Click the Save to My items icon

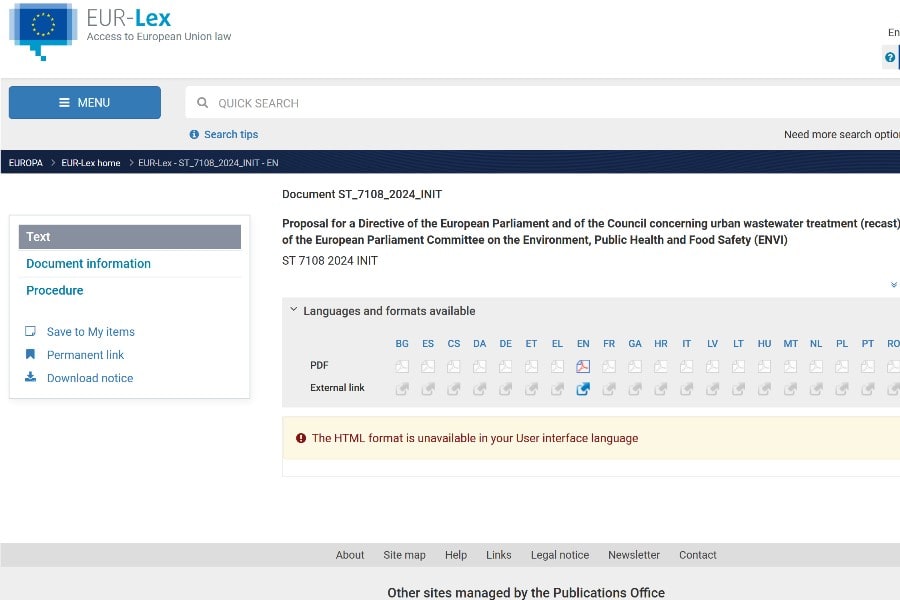31,332
